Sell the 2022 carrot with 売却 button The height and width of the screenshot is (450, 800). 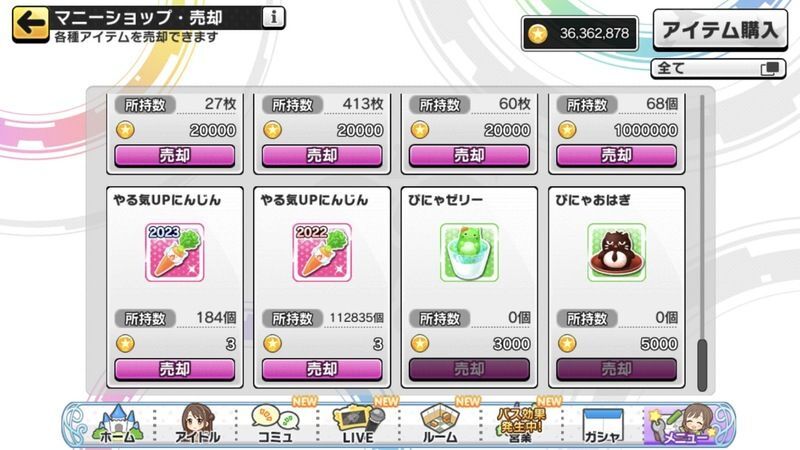pyautogui.click(x=322, y=369)
